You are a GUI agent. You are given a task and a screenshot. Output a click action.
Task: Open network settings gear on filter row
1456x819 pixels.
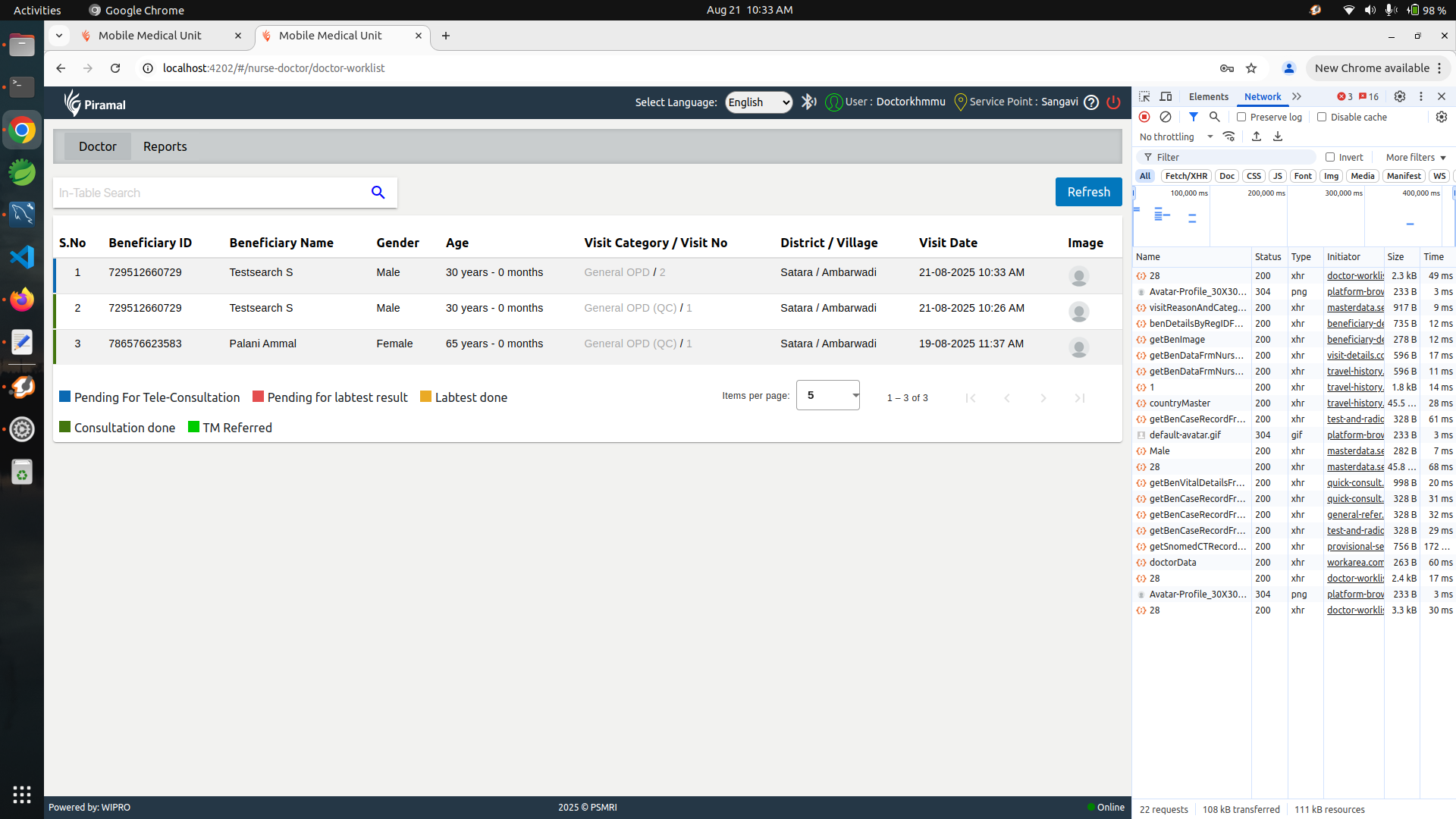[1442, 117]
